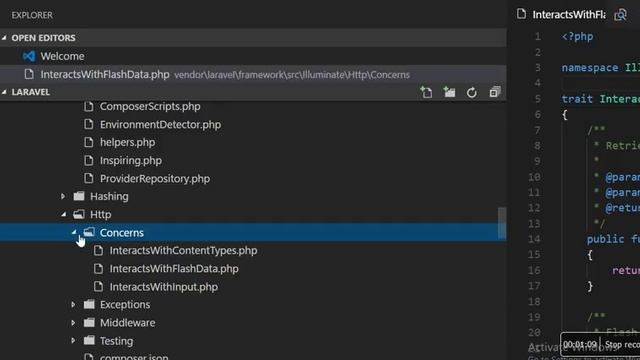Open InteractsWithFlashData.php in Concerns folder
Screen dimensions: 640x360
[174, 269]
